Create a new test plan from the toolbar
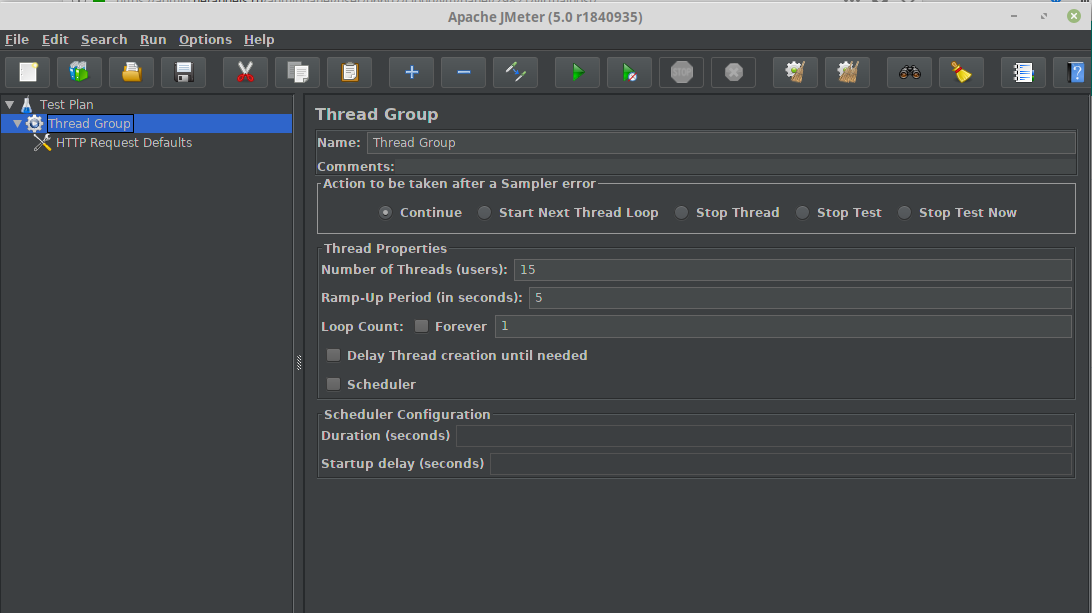 29,72
